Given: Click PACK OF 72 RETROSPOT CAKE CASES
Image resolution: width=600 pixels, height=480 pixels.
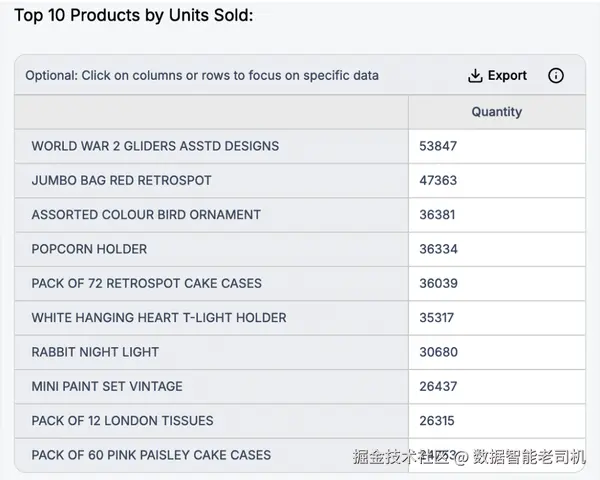Looking at the screenshot, I should 146,283.
